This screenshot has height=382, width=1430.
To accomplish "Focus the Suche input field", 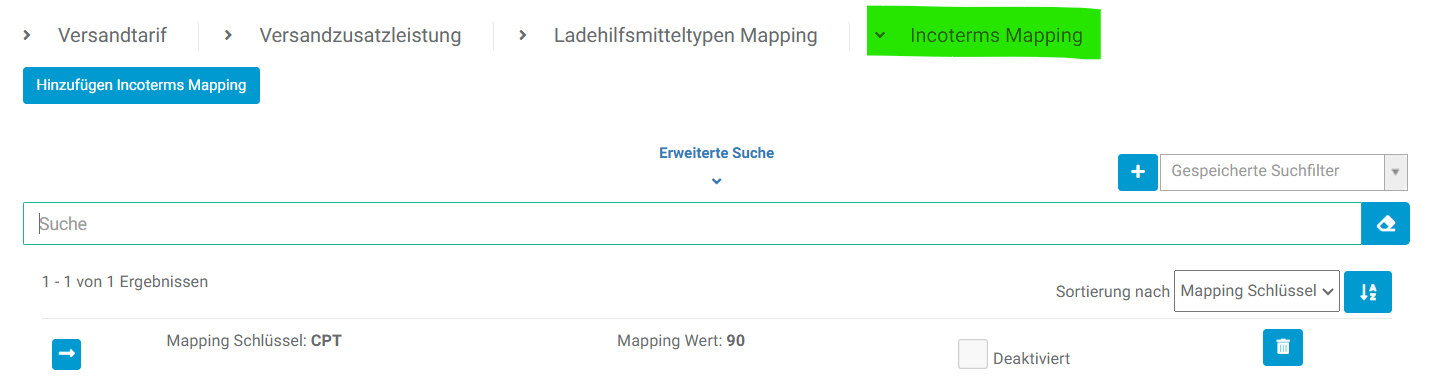I will click(x=692, y=224).
